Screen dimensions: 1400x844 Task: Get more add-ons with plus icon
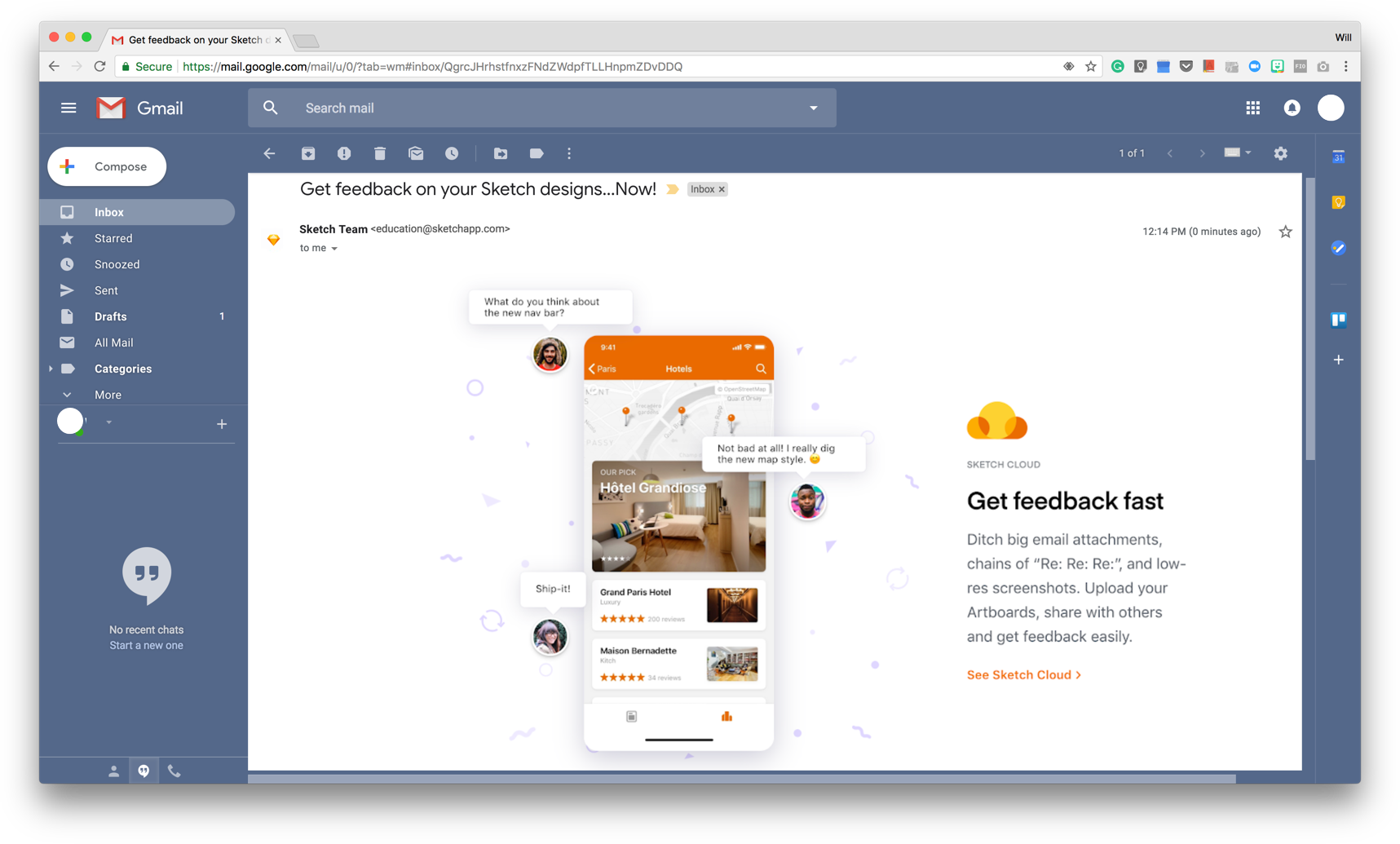1339,360
